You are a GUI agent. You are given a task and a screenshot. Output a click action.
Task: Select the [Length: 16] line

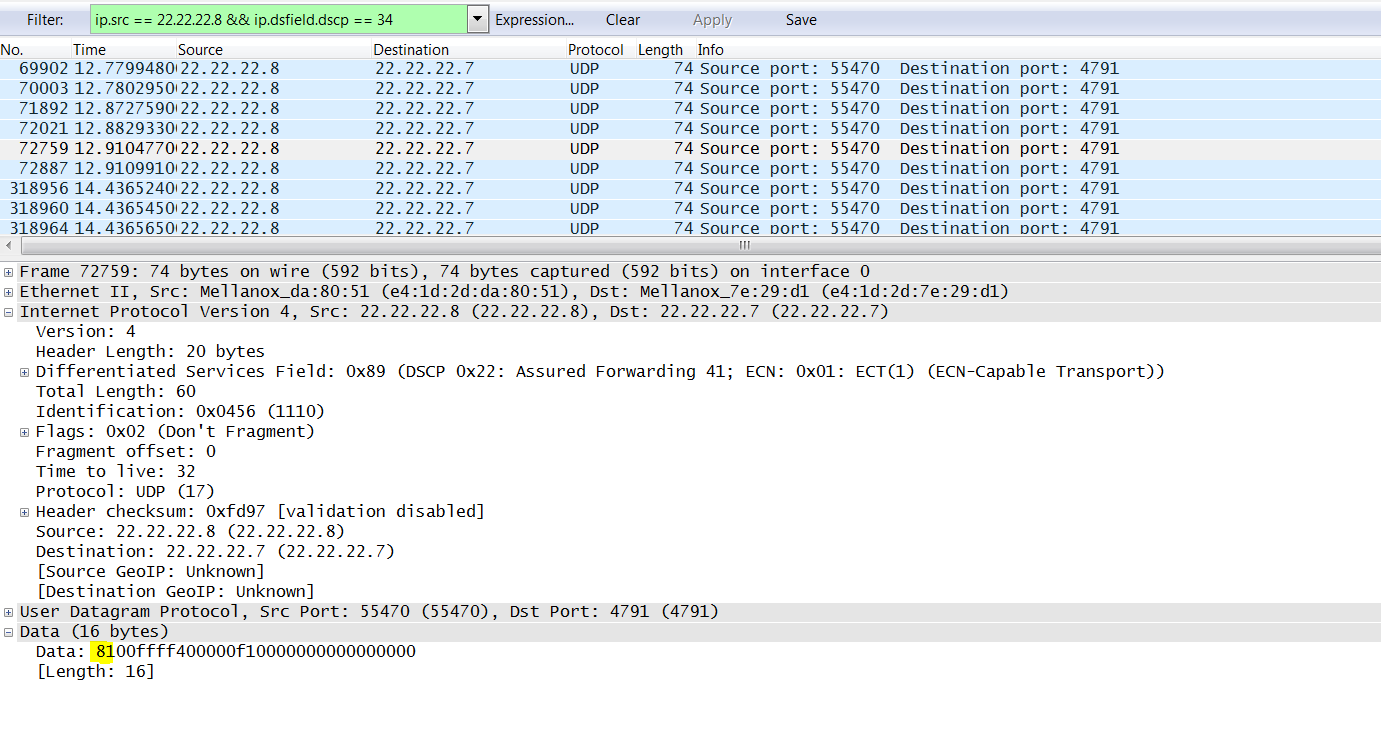coord(95,672)
